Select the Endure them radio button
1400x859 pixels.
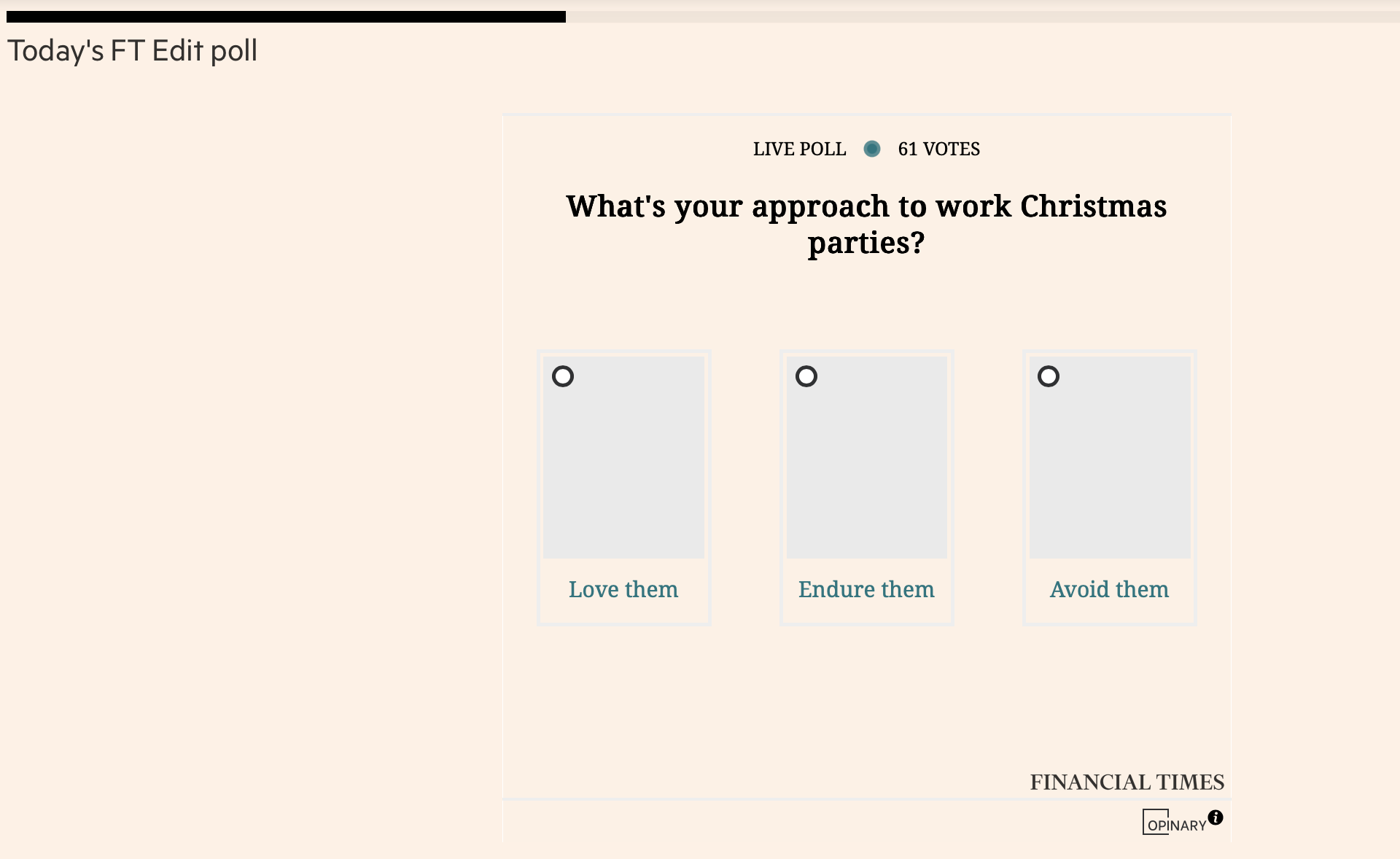coord(806,376)
